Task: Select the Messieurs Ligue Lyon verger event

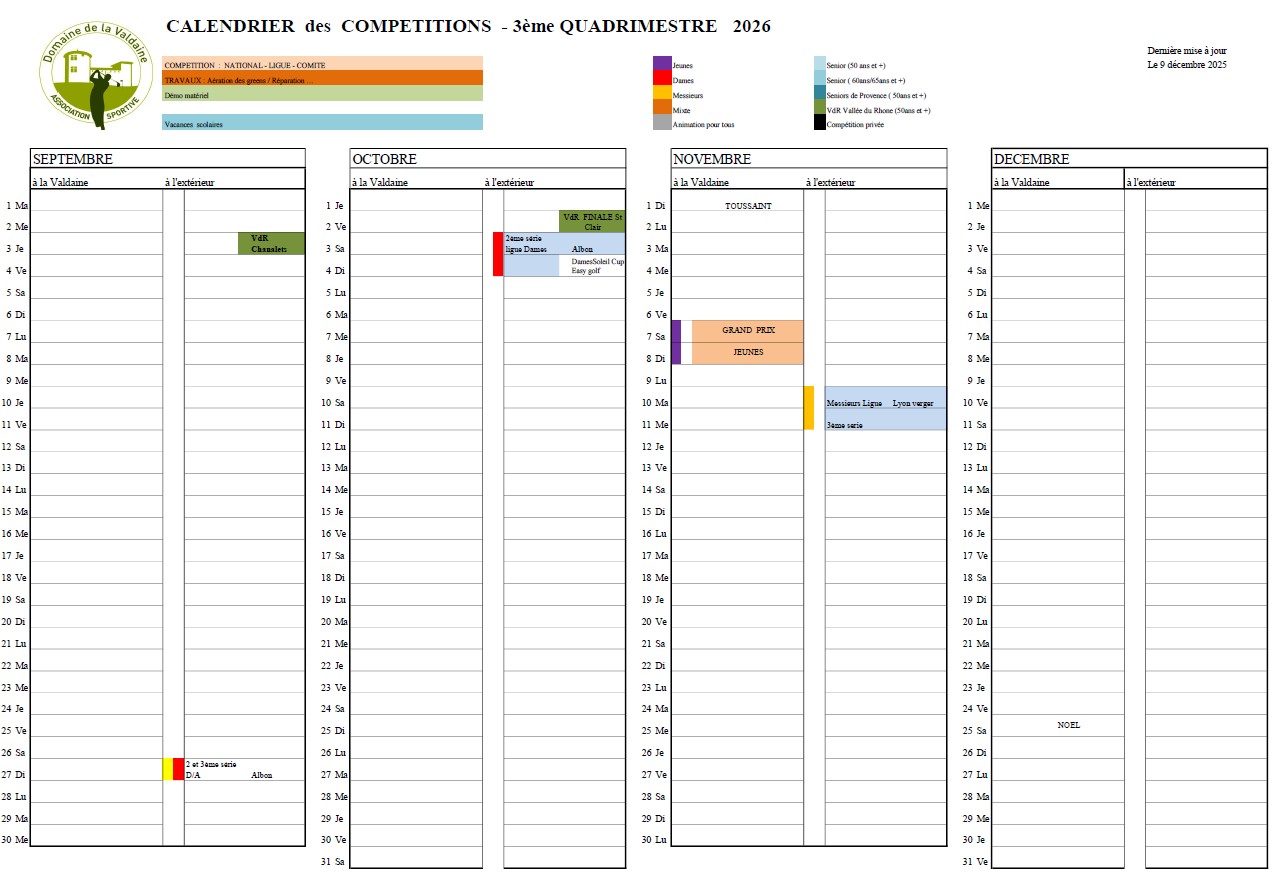Action: click(x=885, y=403)
